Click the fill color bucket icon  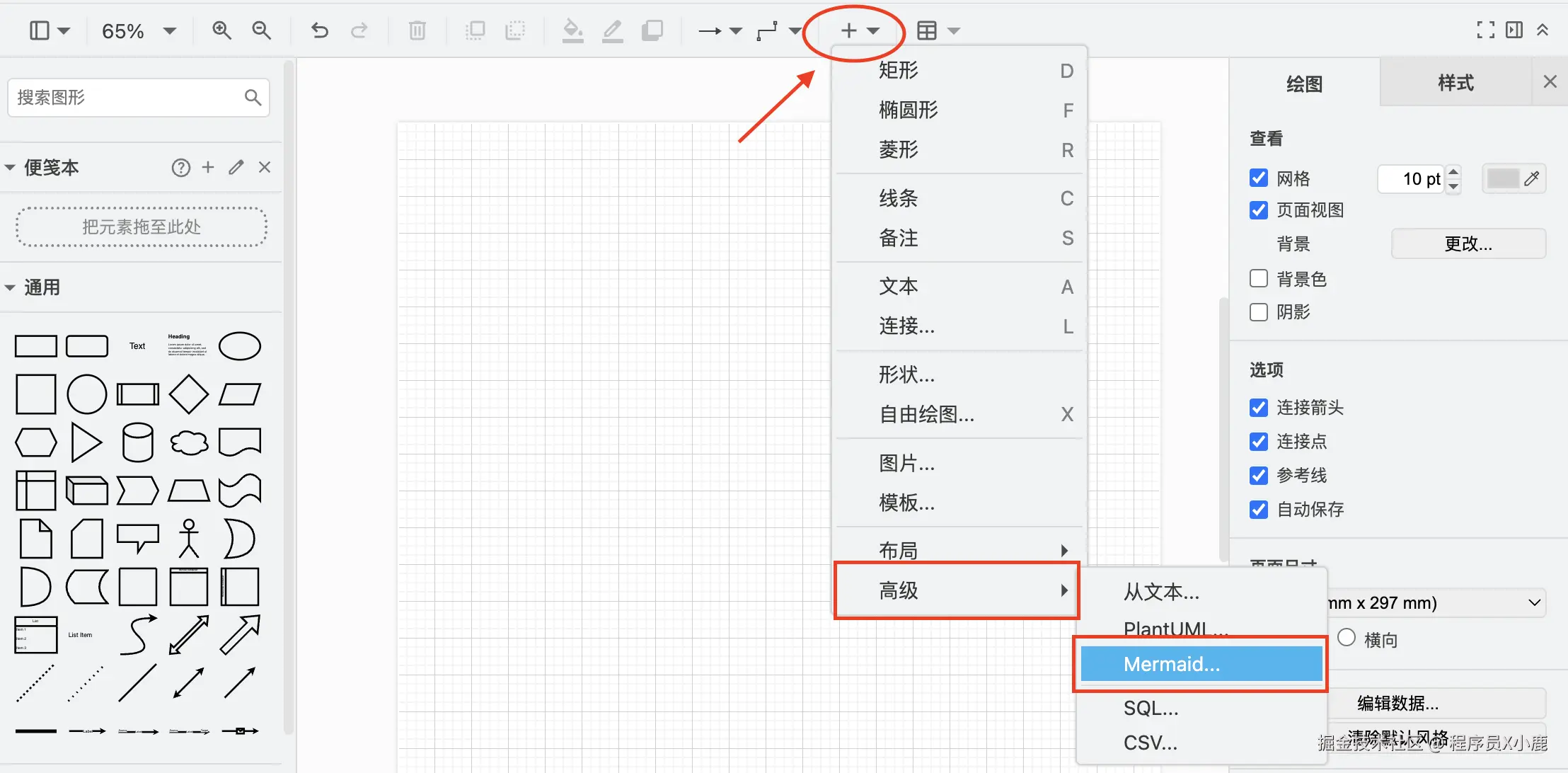(x=572, y=30)
